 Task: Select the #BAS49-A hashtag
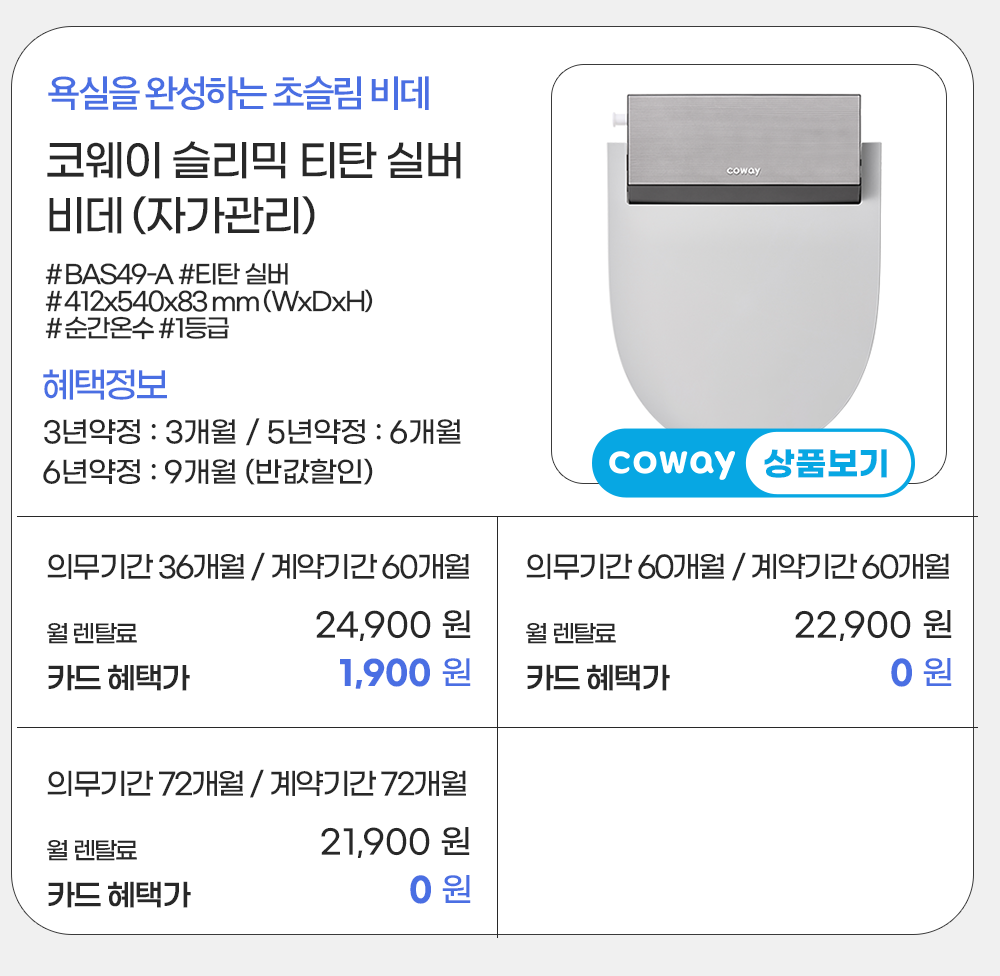[x=110, y=275]
